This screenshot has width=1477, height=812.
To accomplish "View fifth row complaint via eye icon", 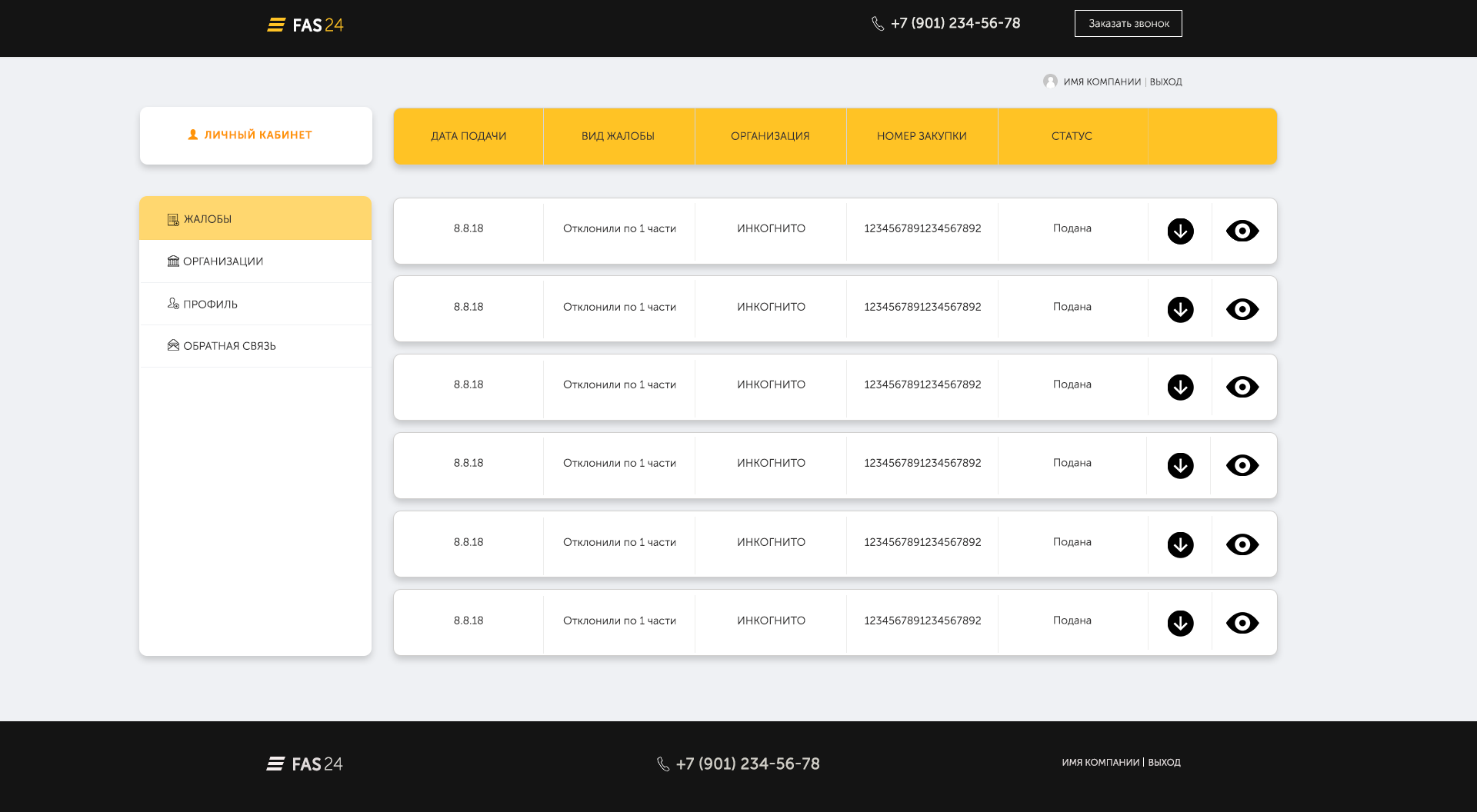I will point(1242,544).
